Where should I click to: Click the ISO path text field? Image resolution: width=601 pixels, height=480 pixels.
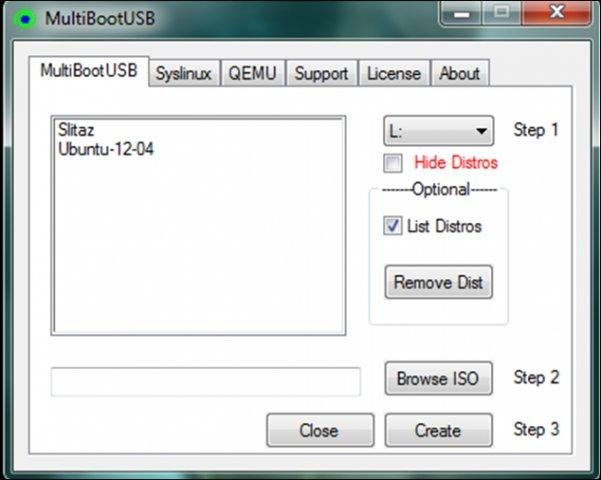205,381
